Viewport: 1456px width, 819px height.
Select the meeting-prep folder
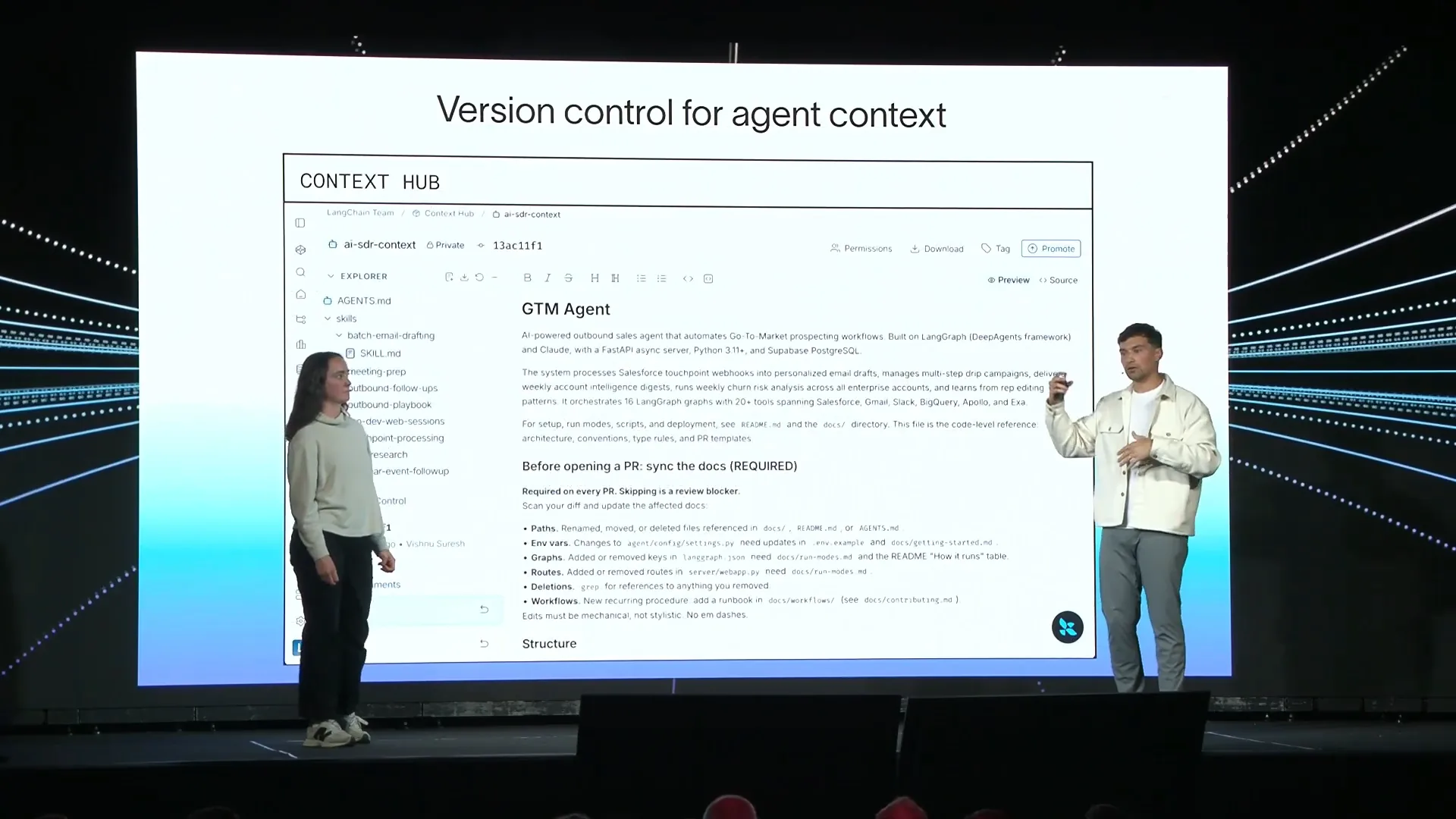tap(377, 372)
